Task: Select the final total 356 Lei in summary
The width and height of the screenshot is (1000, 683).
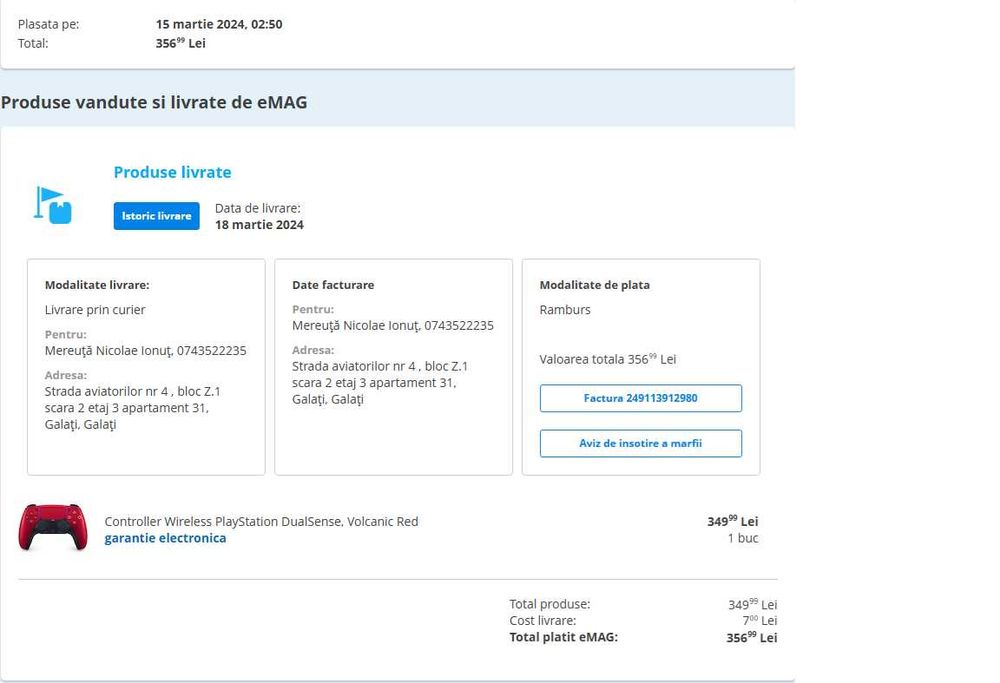Action: pos(751,637)
